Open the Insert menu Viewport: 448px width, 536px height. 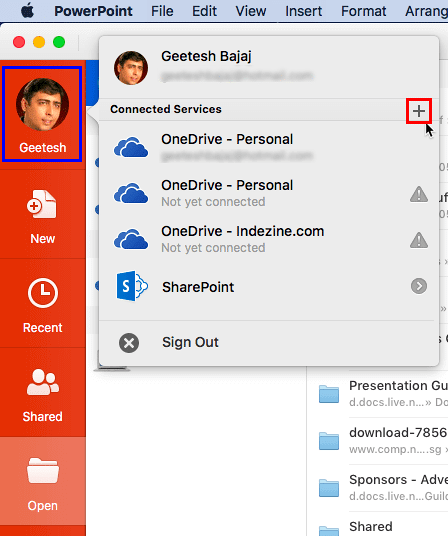point(303,11)
